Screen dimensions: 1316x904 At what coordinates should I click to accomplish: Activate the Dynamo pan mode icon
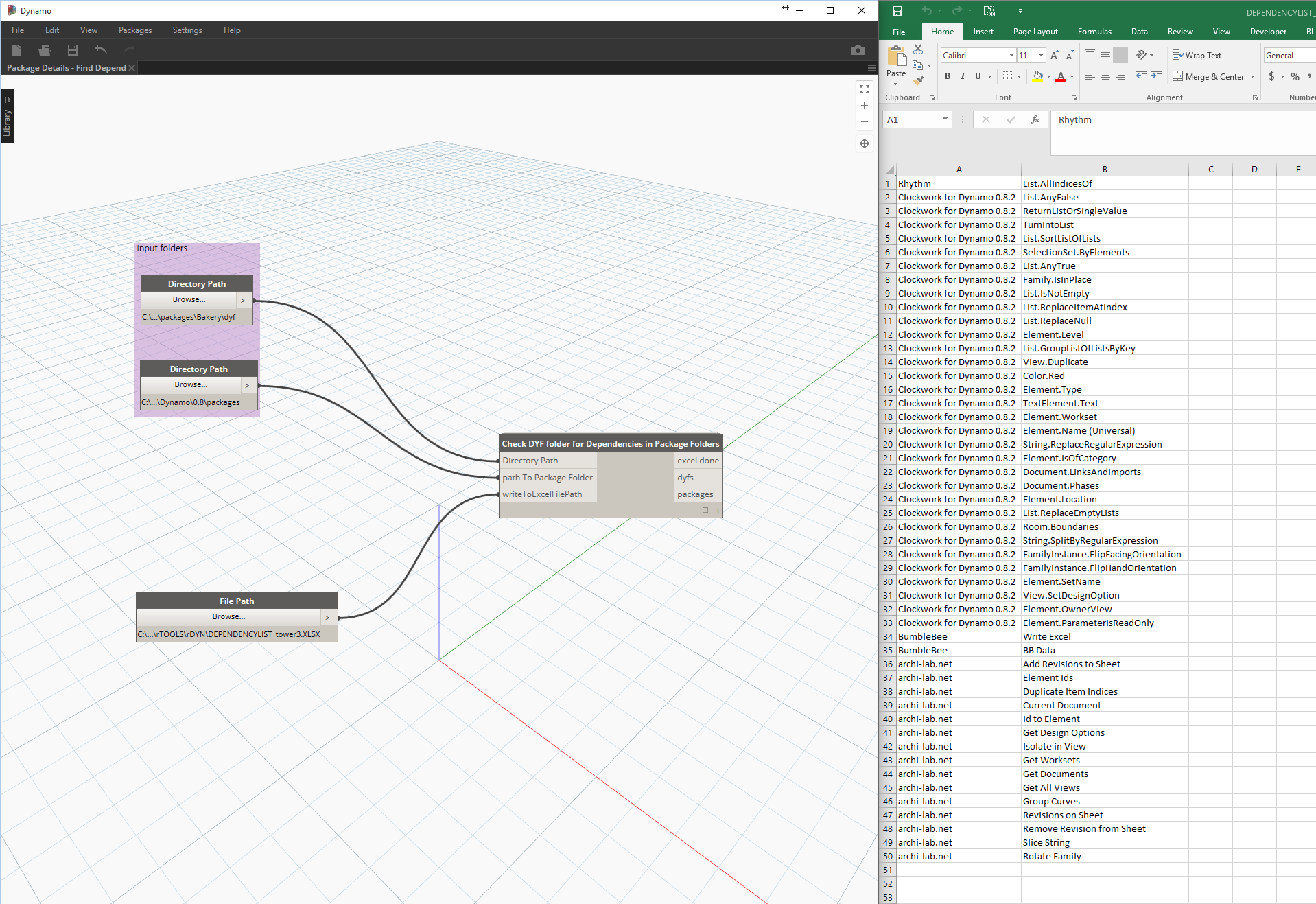pos(865,143)
